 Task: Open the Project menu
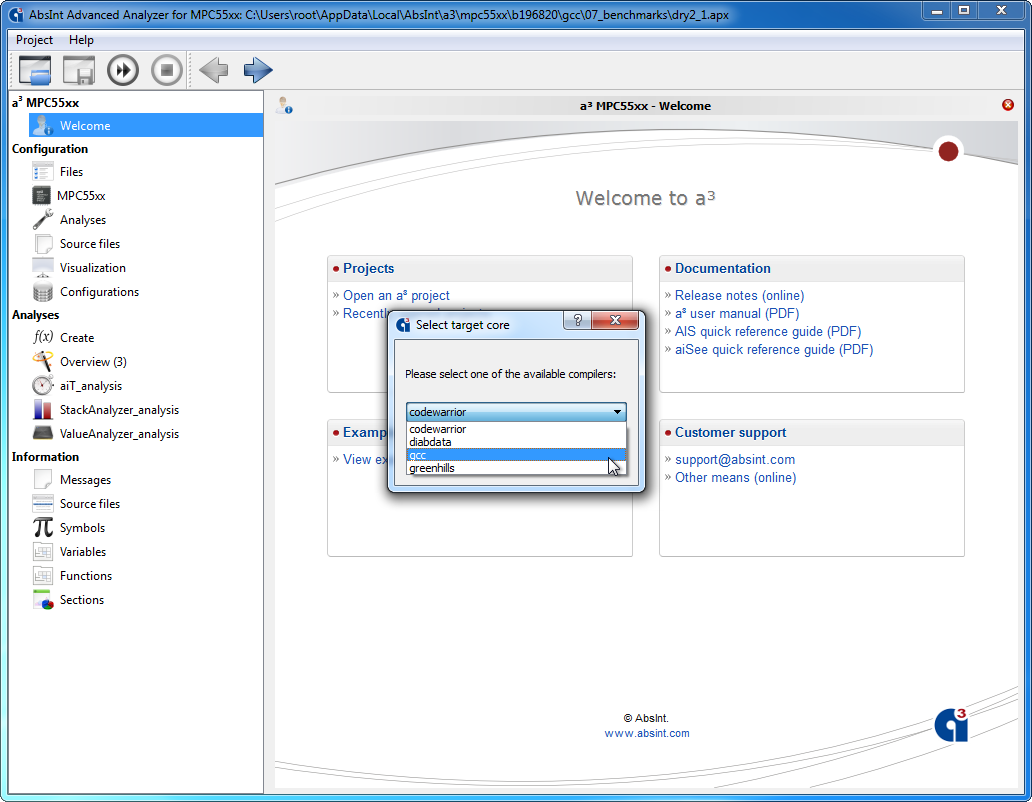[x=34, y=40]
